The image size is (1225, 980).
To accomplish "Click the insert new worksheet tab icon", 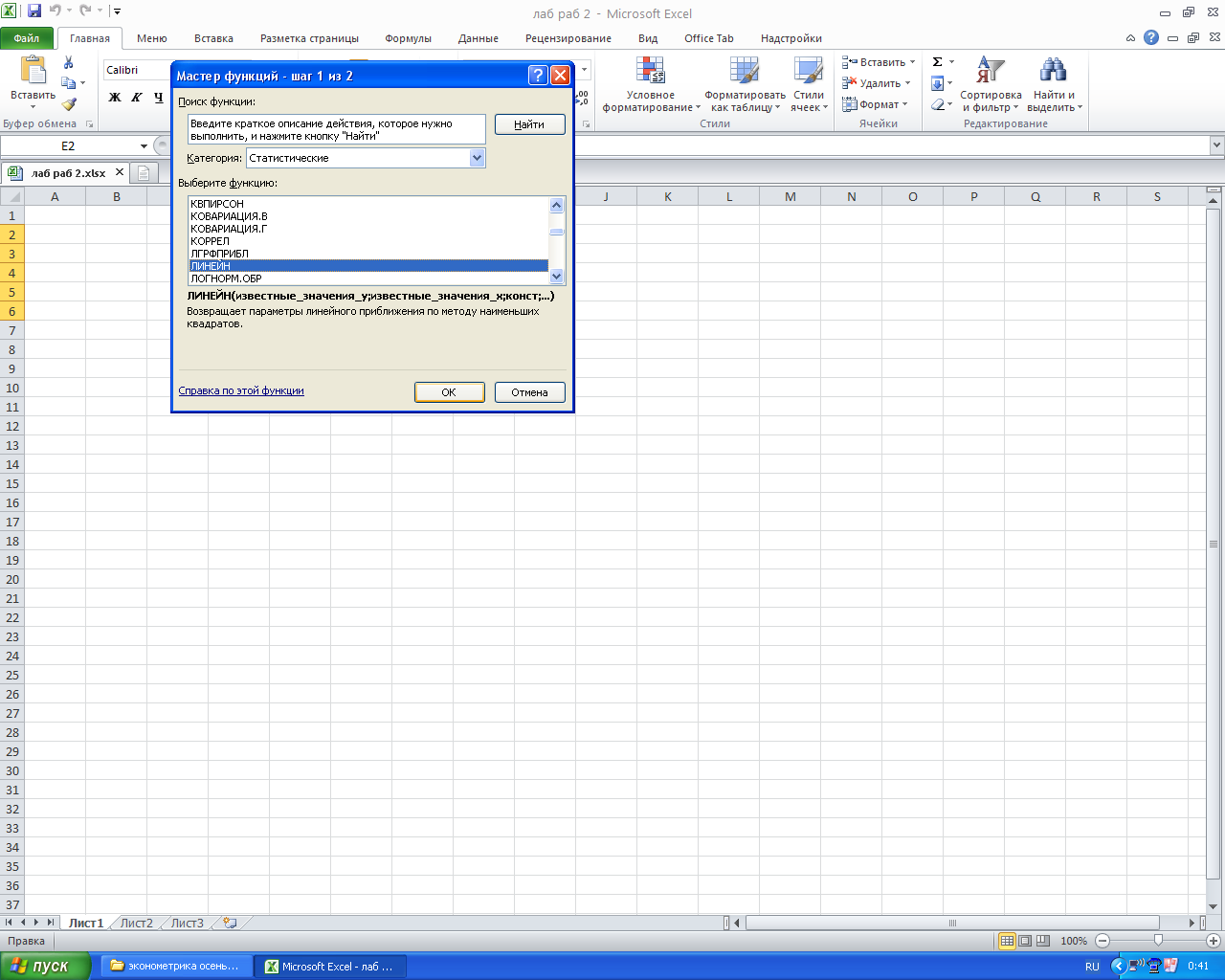I will coord(230,924).
